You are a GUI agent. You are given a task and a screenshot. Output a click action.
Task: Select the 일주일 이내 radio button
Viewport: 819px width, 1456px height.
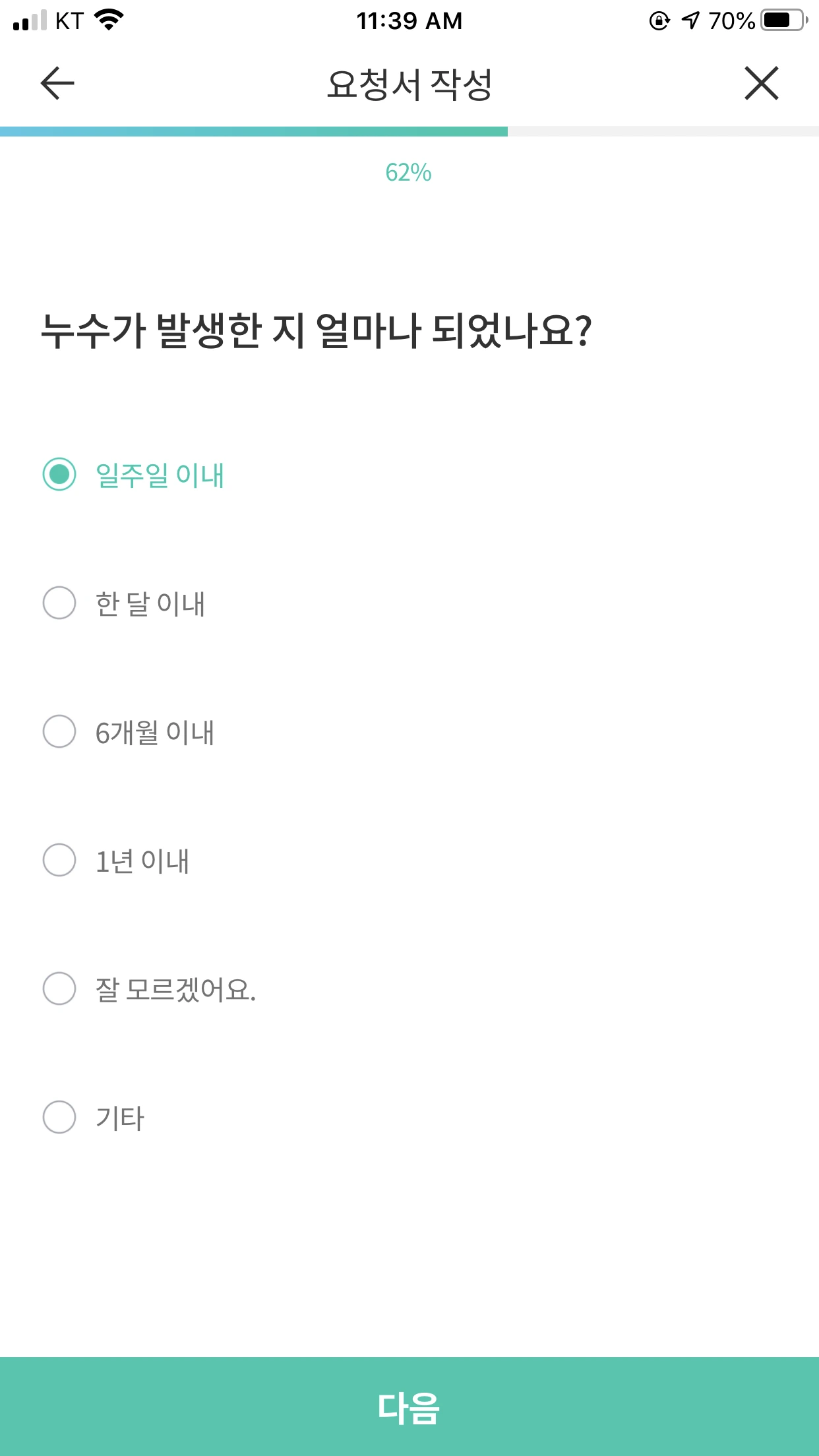(59, 474)
